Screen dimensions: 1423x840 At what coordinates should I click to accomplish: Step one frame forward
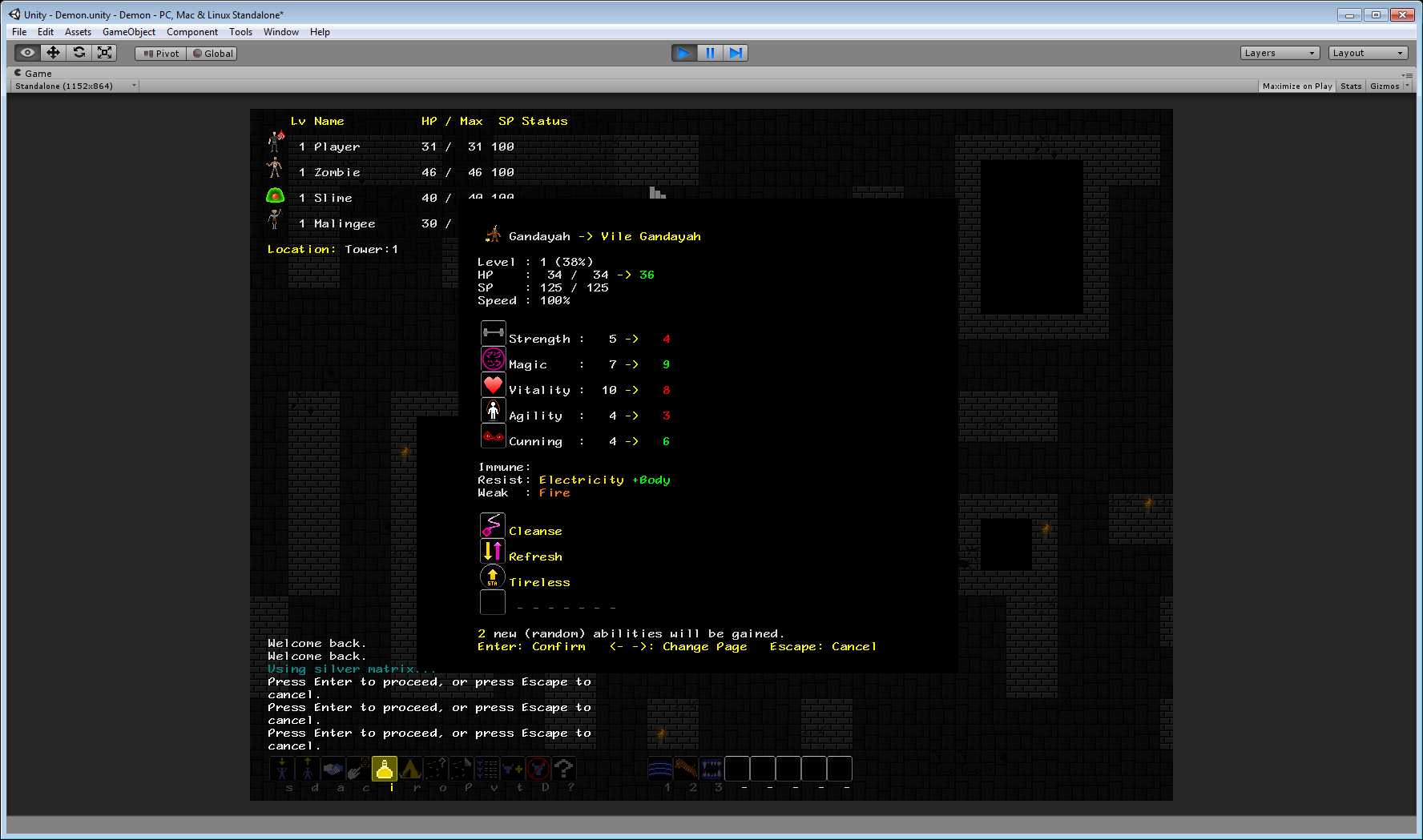tap(736, 53)
